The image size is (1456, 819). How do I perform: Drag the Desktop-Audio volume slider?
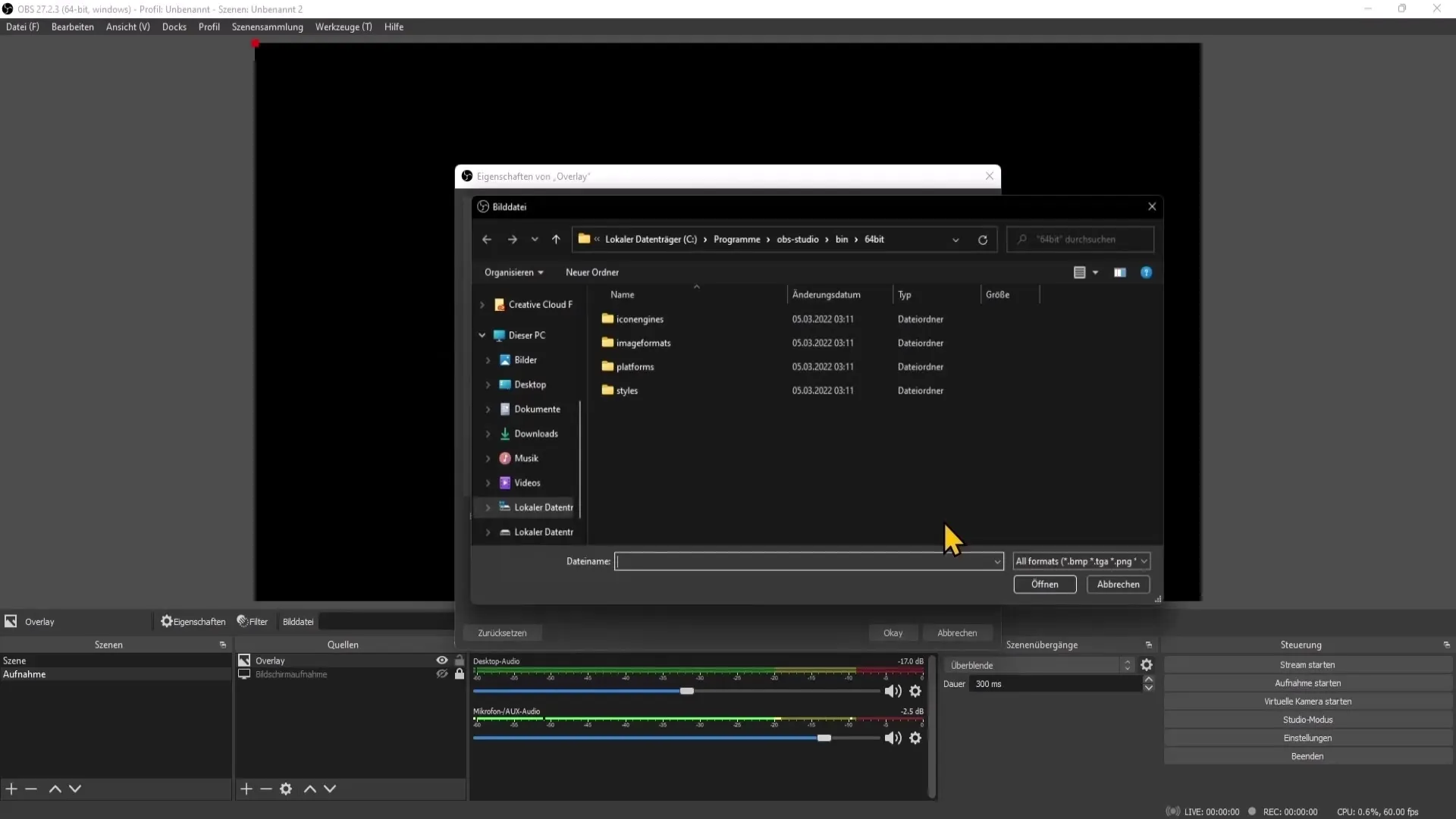pyautogui.click(x=688, y=690)
